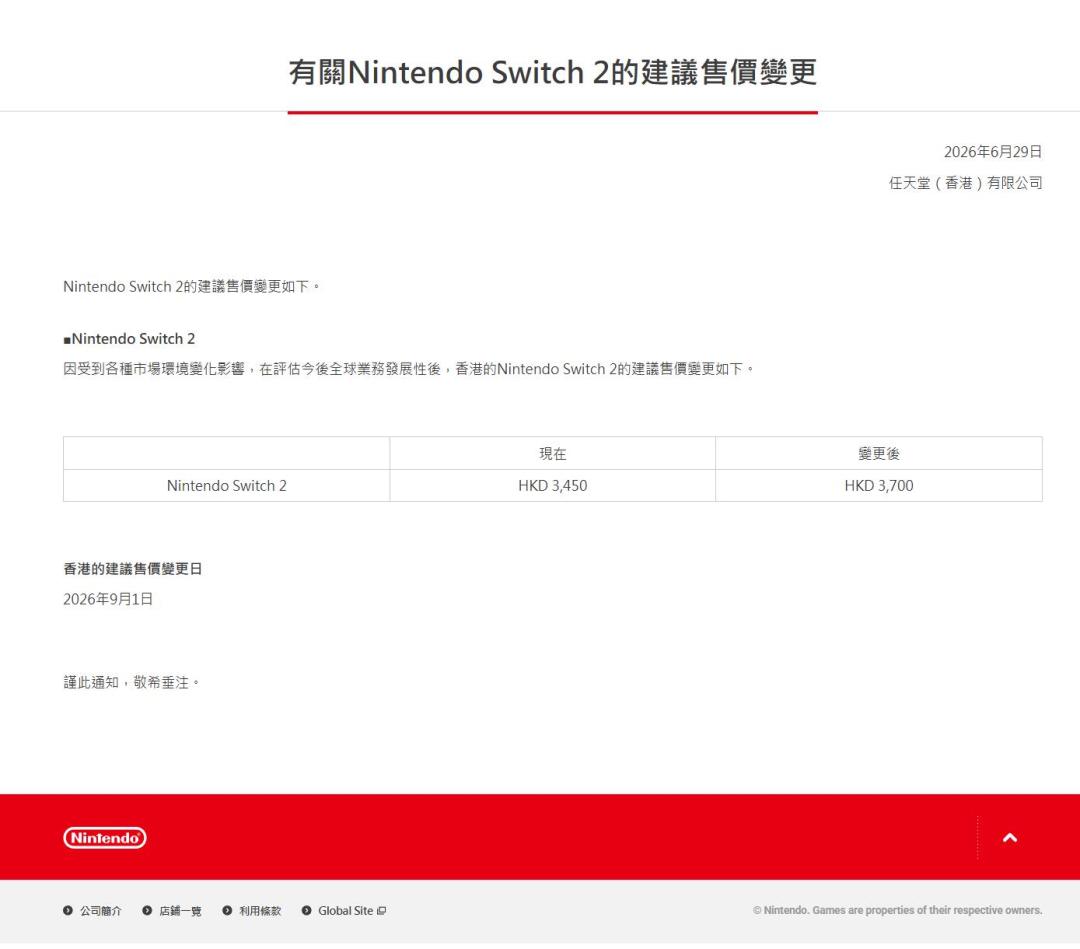Image resolution: width=1080 pixels, height=949 pixels.
Task: Click the Nintendo logo in red footer
Action: [x=105, y=837]
